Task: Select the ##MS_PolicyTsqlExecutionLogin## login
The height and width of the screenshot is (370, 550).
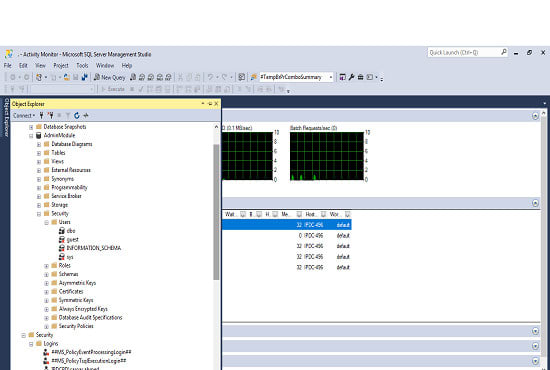Action: click(89, 361)
